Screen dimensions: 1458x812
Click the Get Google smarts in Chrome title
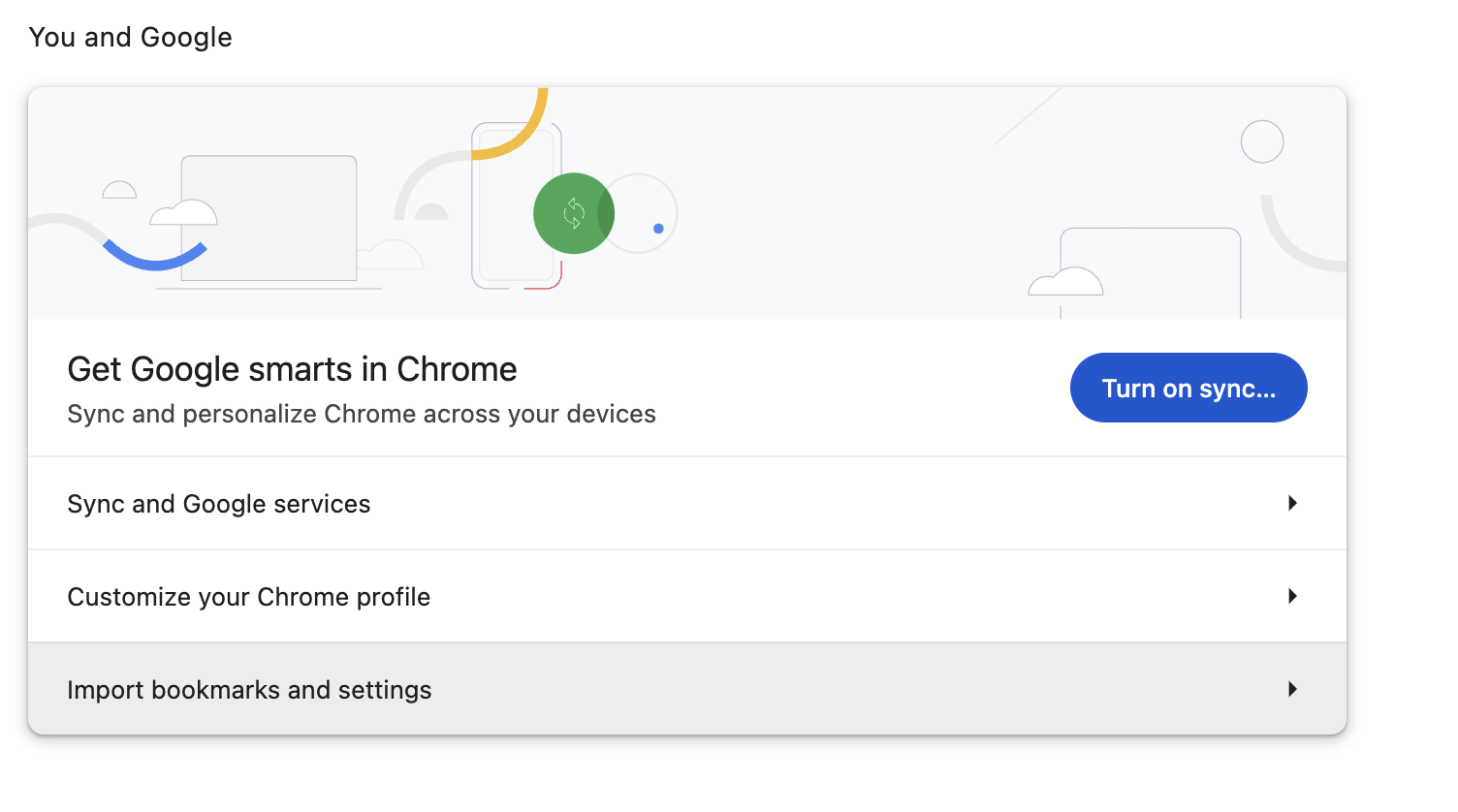pos(292,369)
